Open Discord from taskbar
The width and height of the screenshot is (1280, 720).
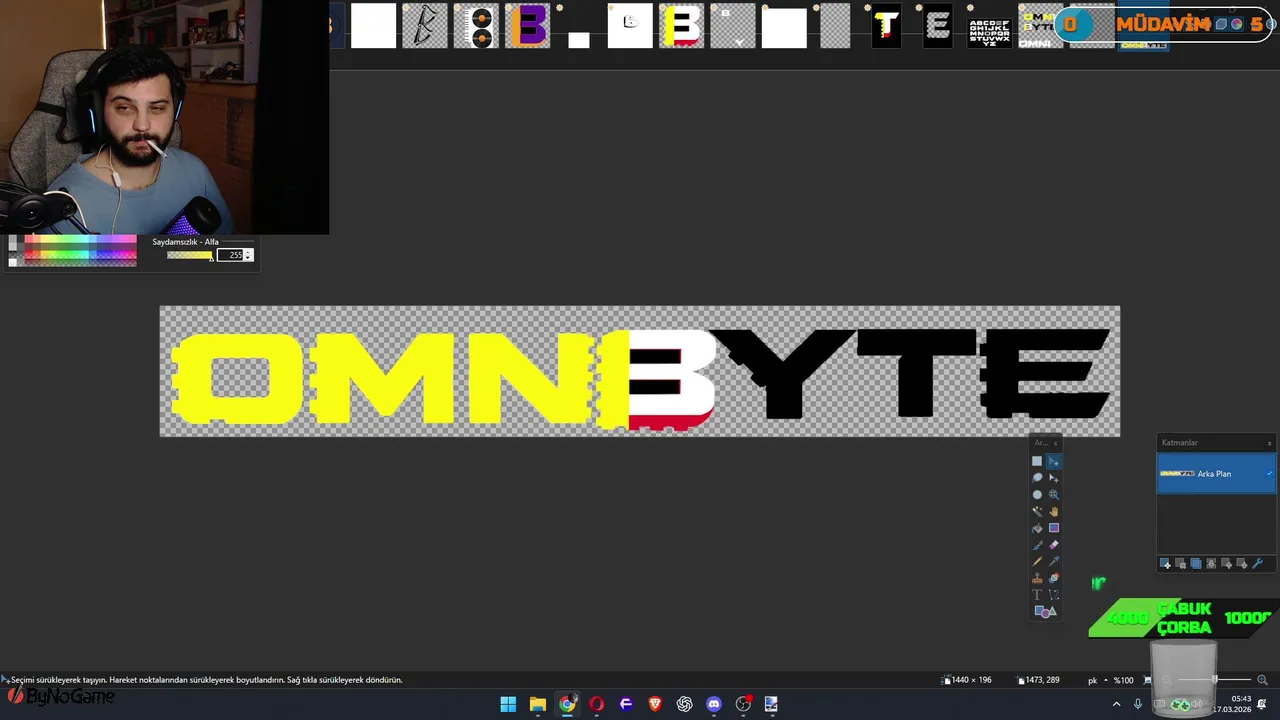tap(714, 704)
